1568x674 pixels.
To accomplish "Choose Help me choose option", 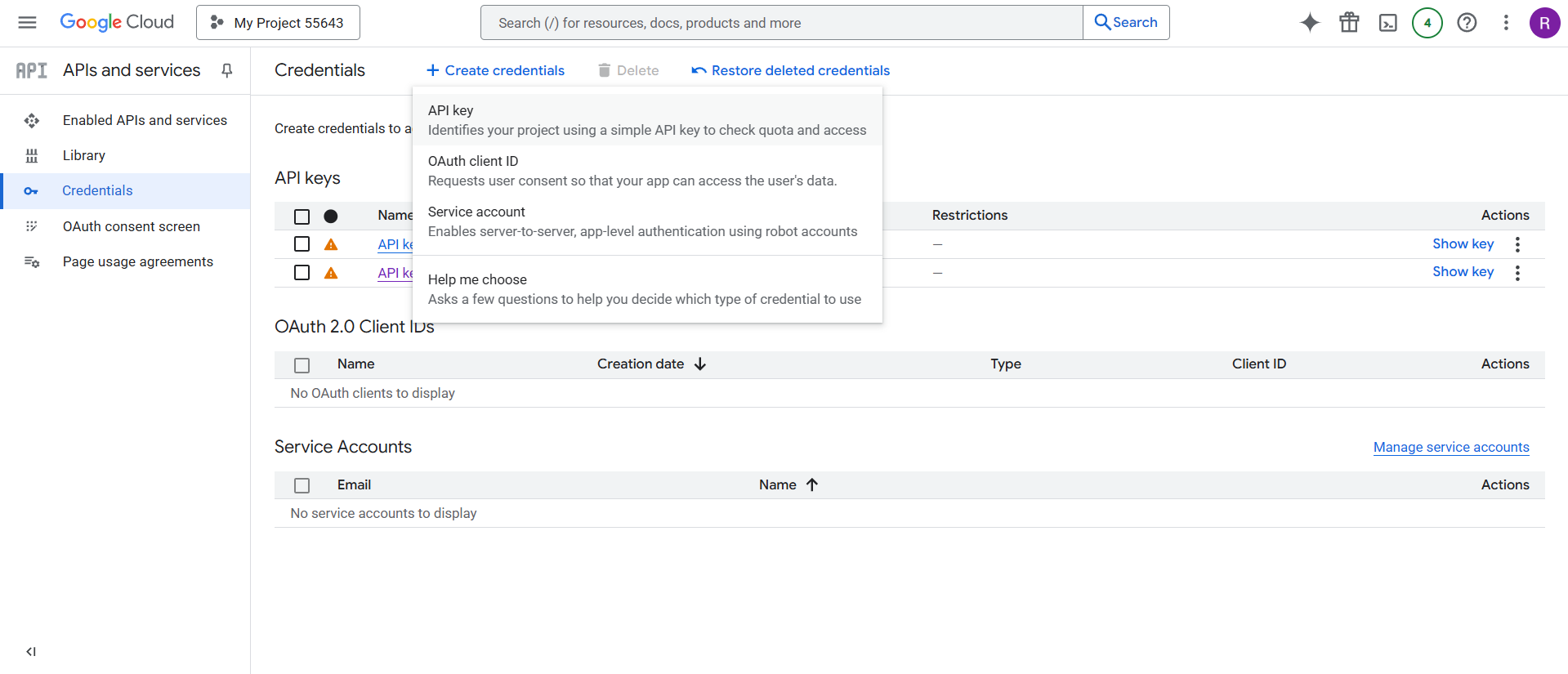I will [647, 289].
